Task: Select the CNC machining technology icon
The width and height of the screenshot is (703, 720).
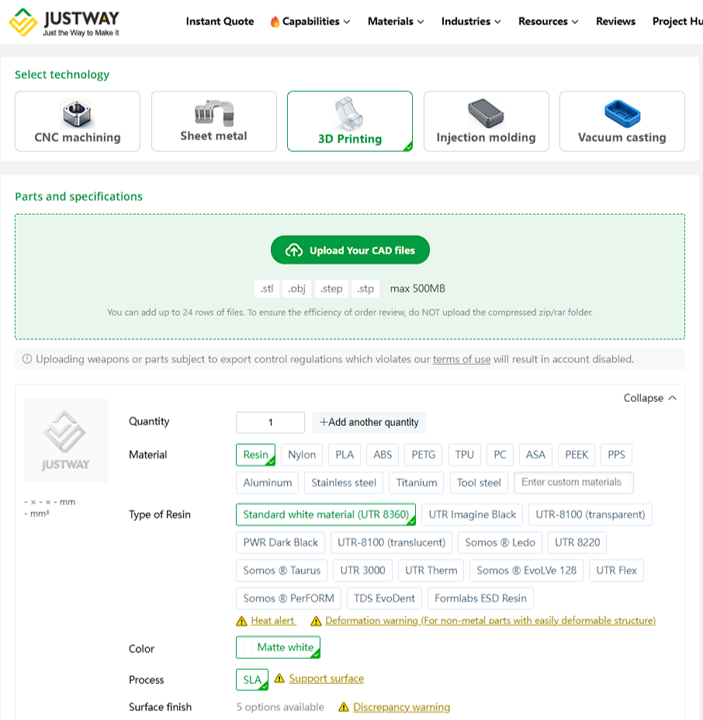Action: [77, 113]
